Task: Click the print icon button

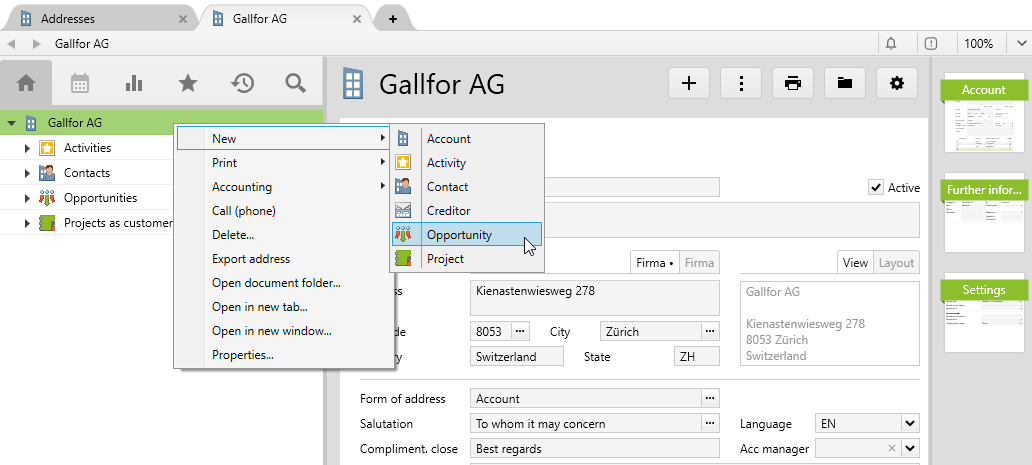Action: [x=793, y=83]
